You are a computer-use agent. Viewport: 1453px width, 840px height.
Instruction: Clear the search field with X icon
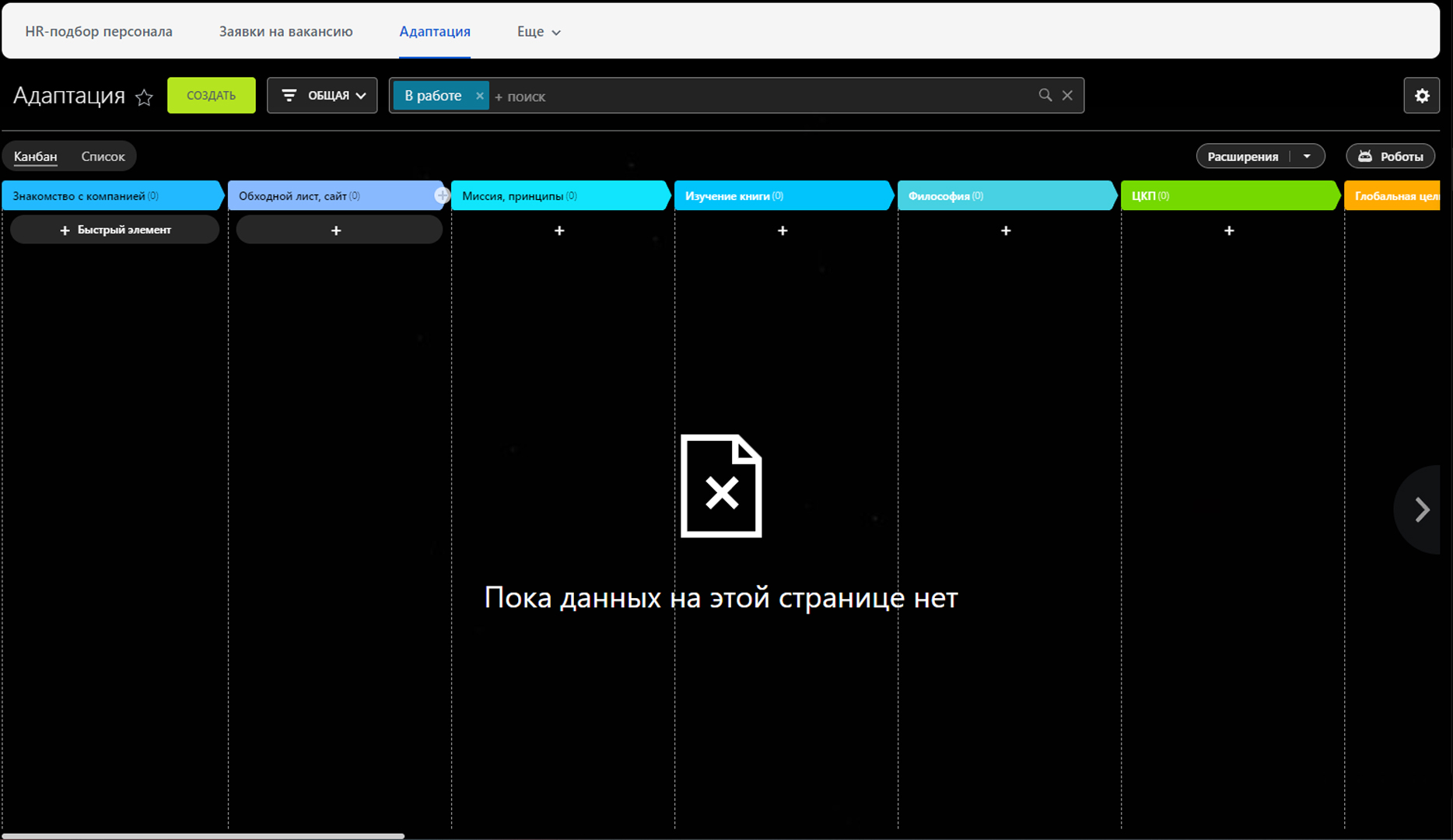[x=1067, y=95]
